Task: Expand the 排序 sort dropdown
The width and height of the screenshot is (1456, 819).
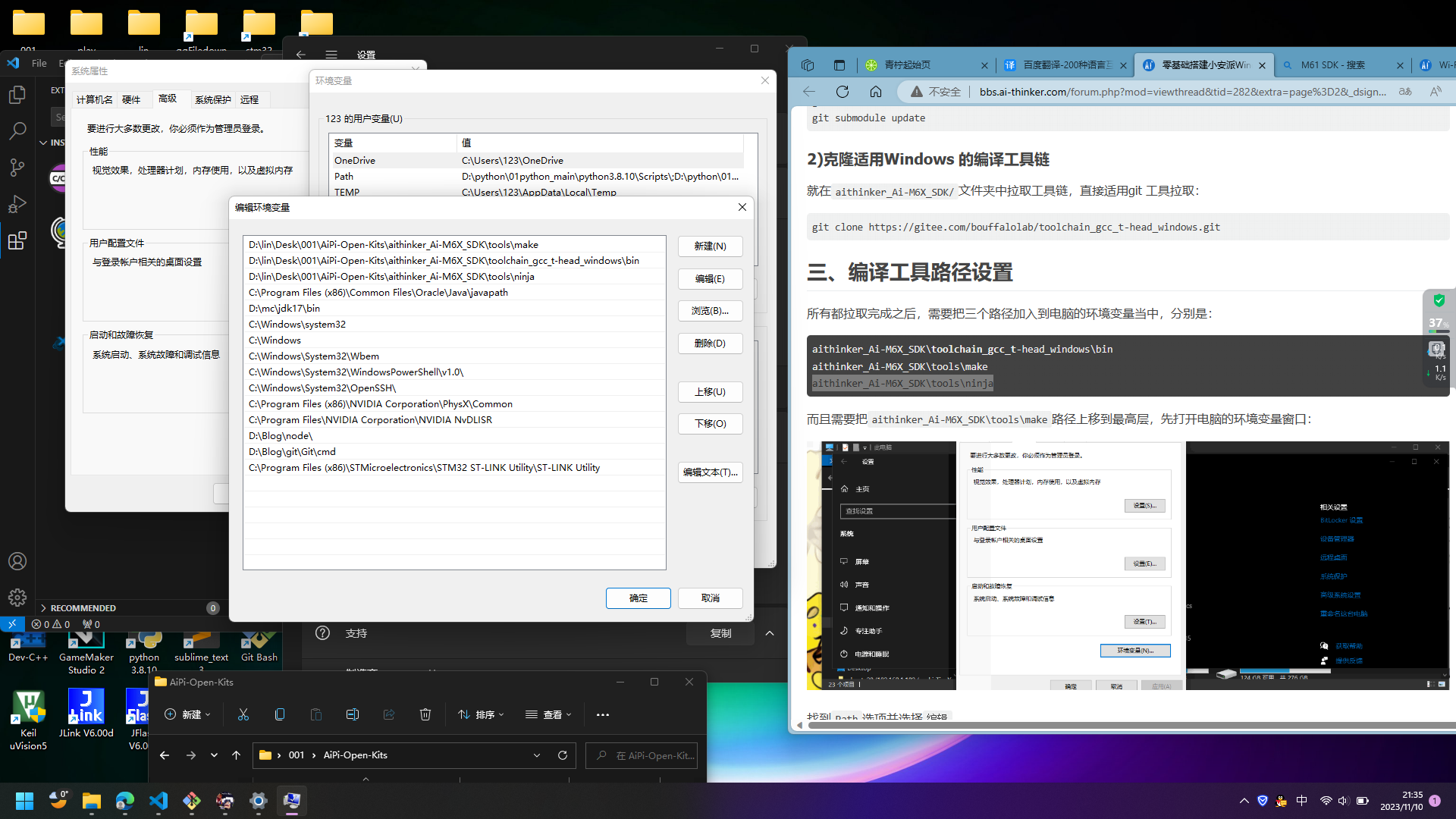Action: pyautogui.click(x=482, y=714)
